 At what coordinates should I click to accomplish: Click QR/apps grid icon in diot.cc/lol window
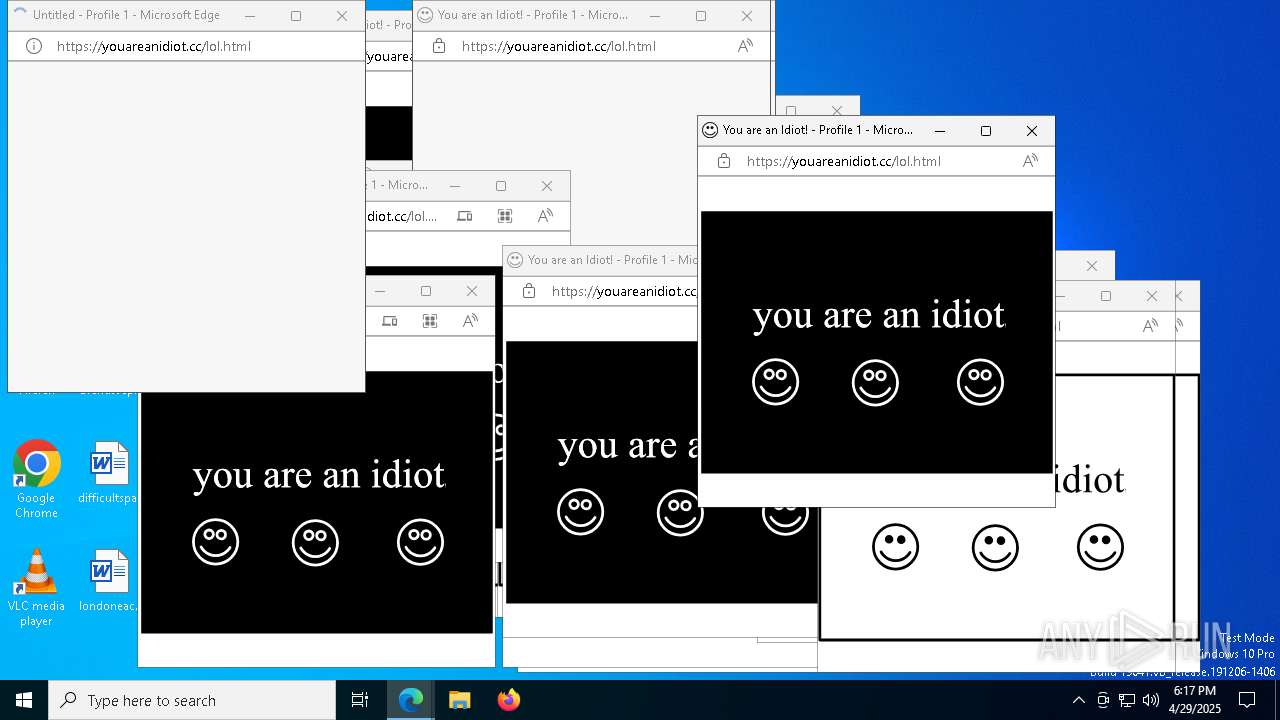[505, 216]
